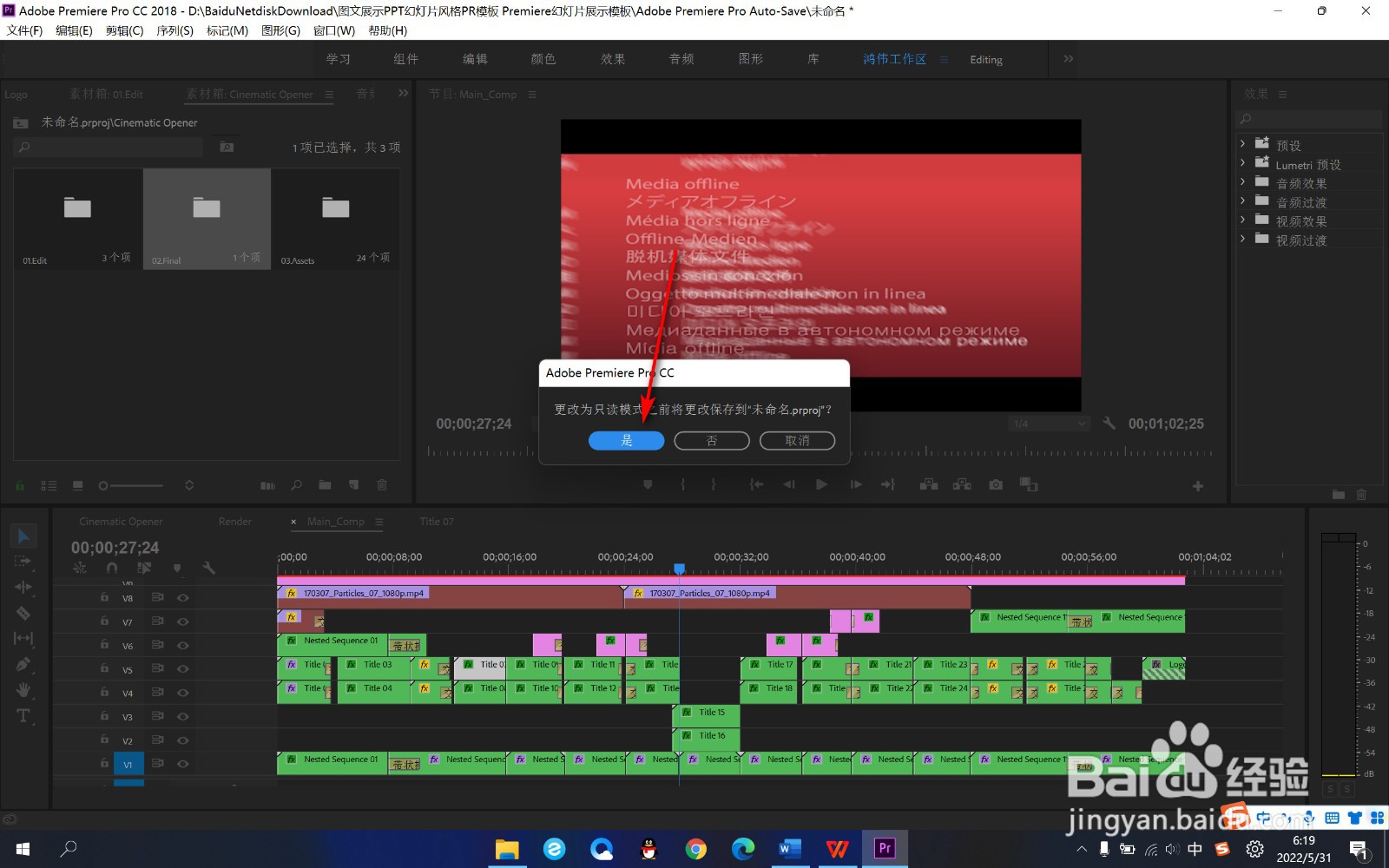Click the project panel search field

coord(109,148)
